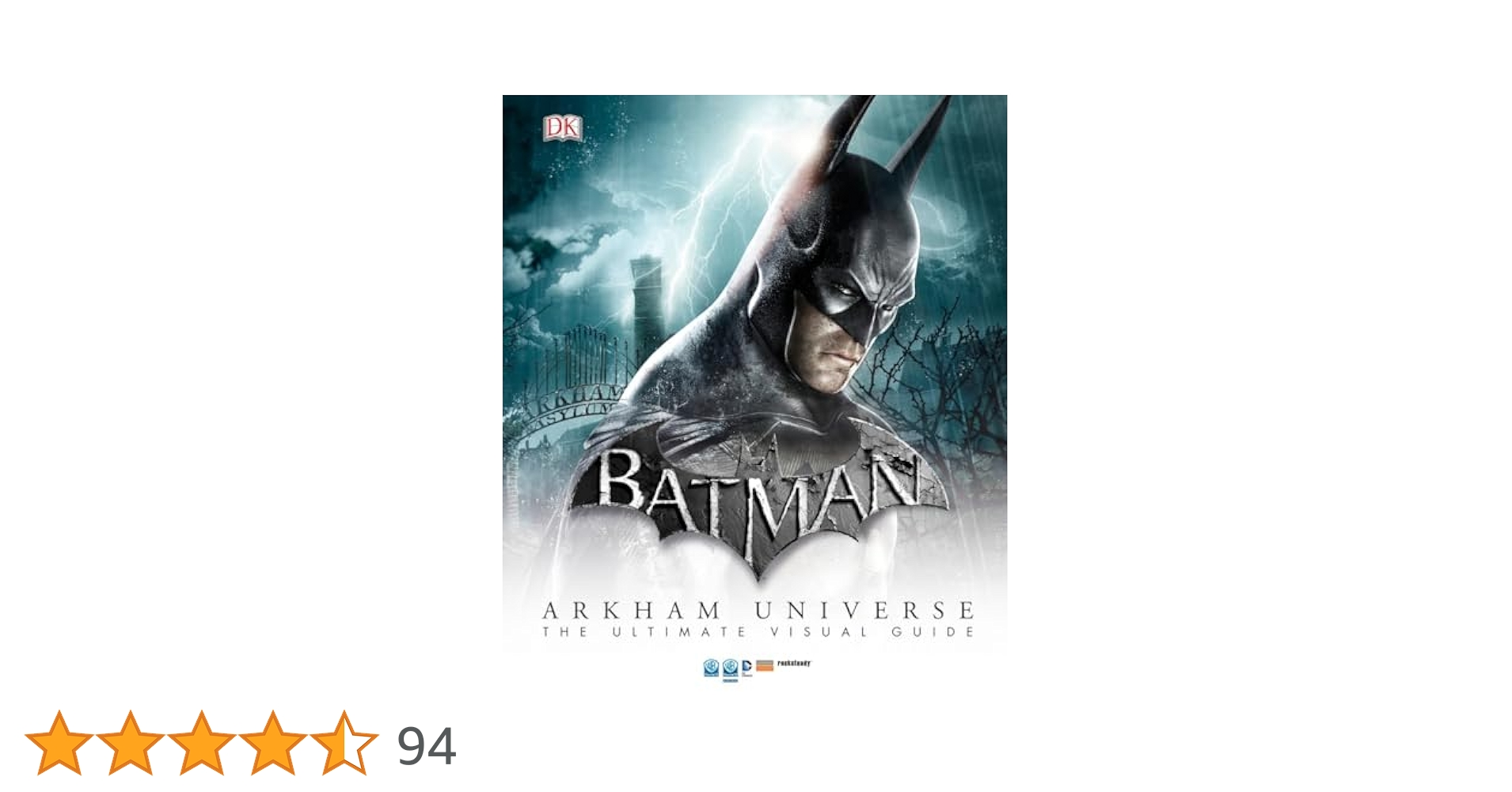
Task: Click the third orange rating star
Action: pos(202,743)
